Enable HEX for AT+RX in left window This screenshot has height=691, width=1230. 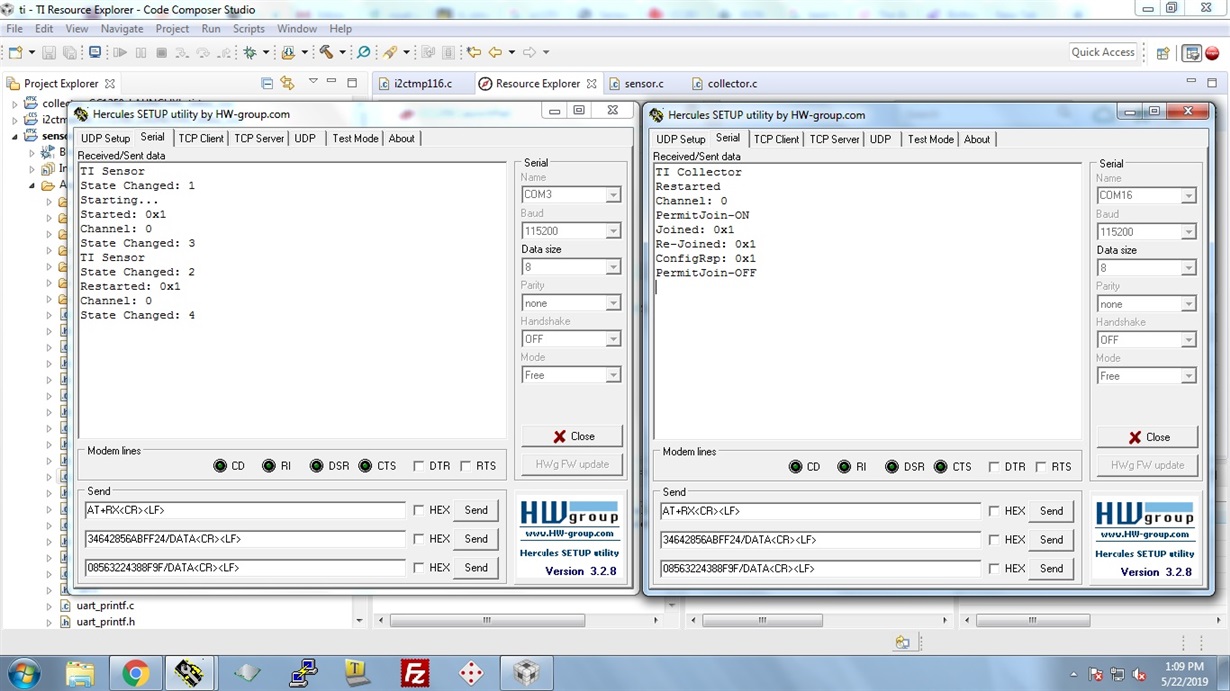point(418,510)
